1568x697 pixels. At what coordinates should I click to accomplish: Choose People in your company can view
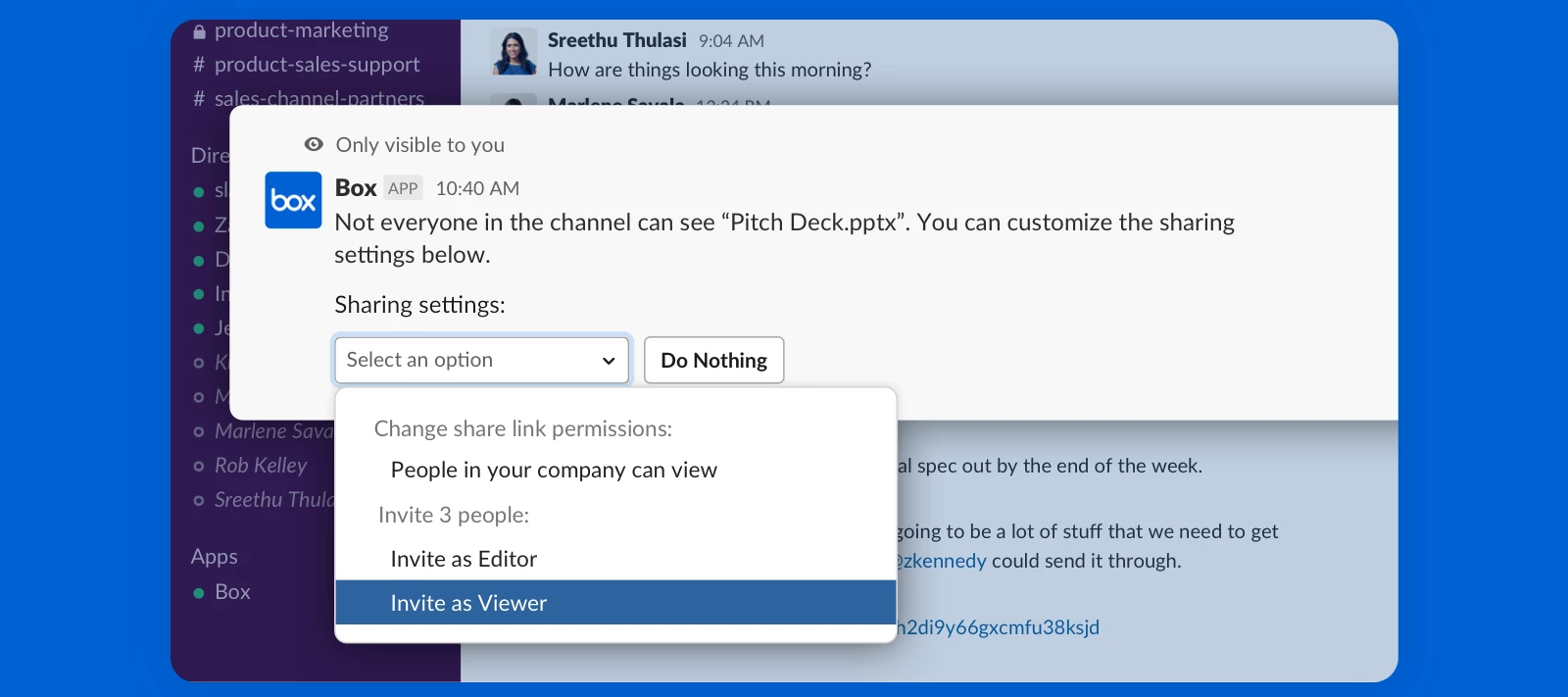coord(615,470)
